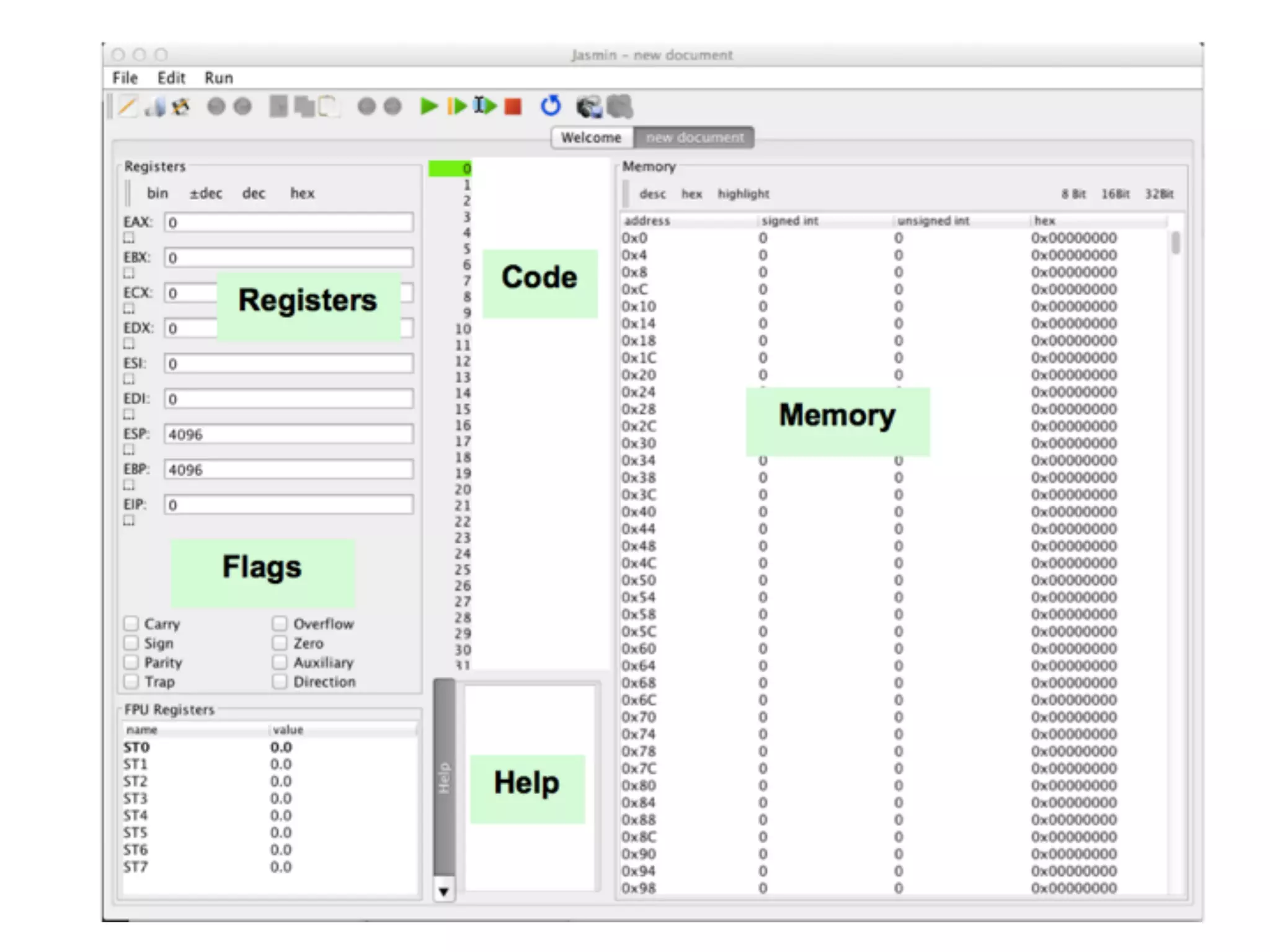Click the New document pencil icon
1270x952 pixels.
[127, 107]
